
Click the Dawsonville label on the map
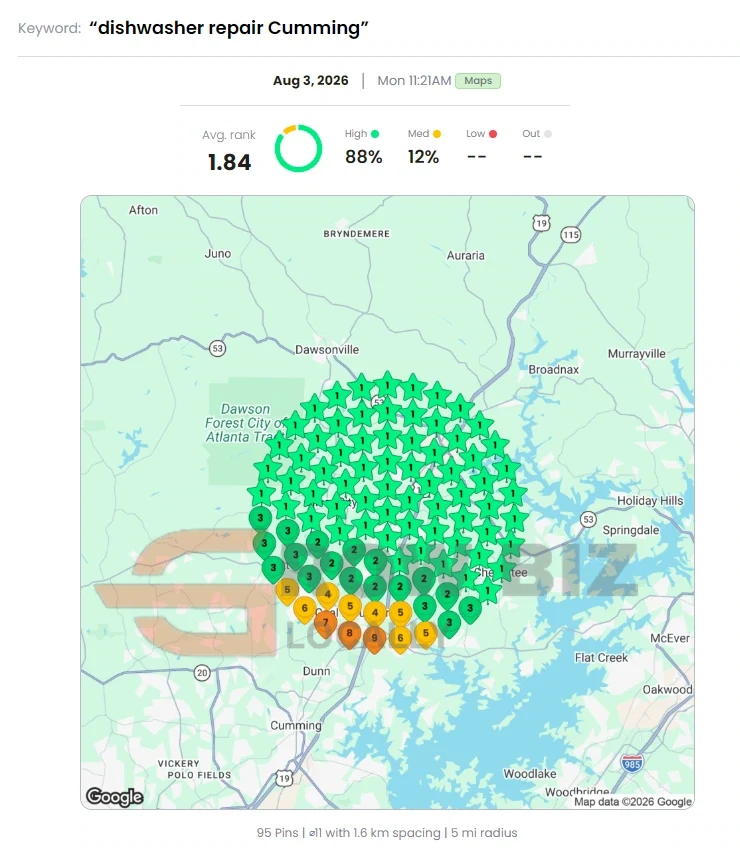point(327,350)
